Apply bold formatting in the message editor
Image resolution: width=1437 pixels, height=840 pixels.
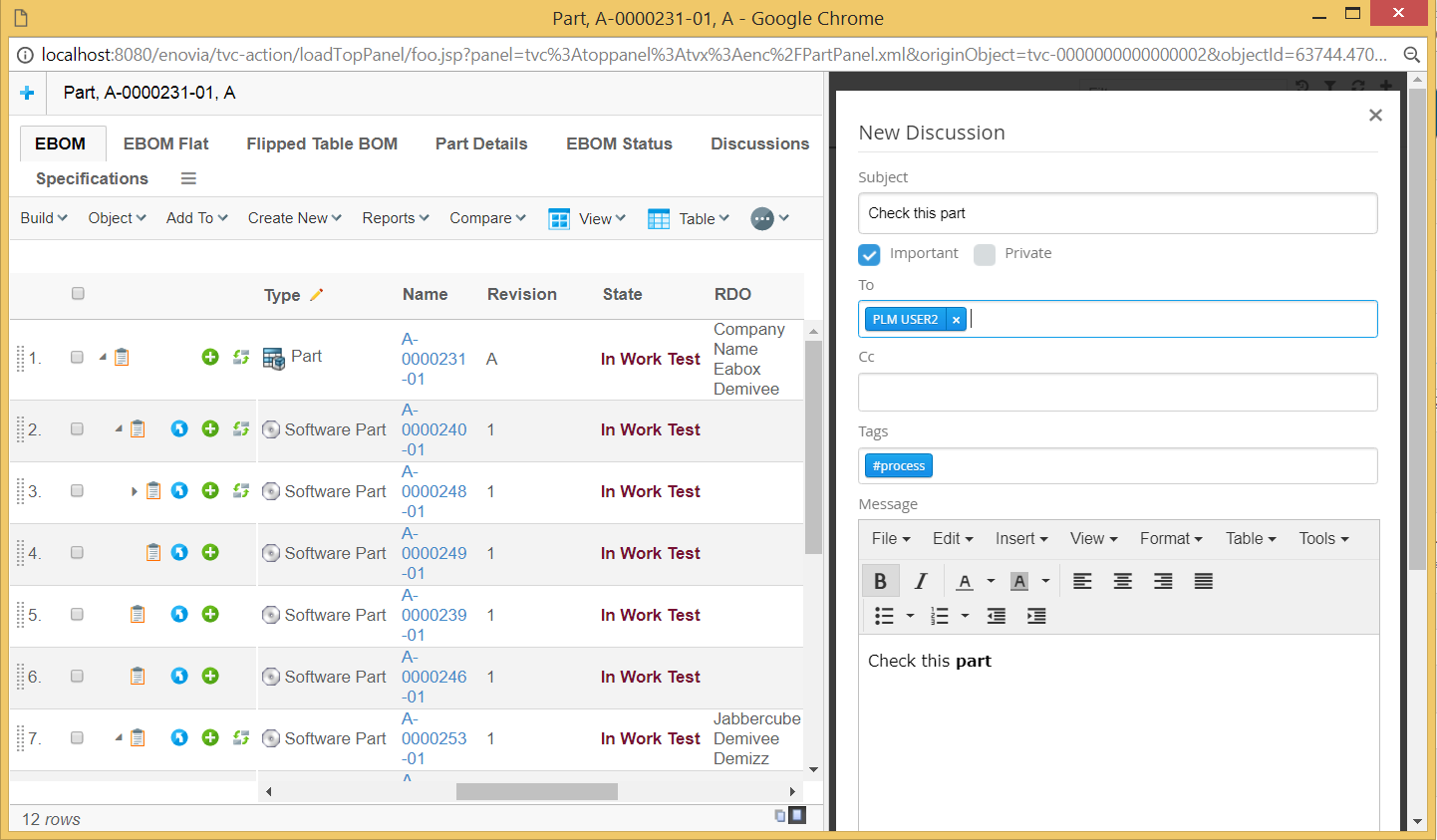881,581
